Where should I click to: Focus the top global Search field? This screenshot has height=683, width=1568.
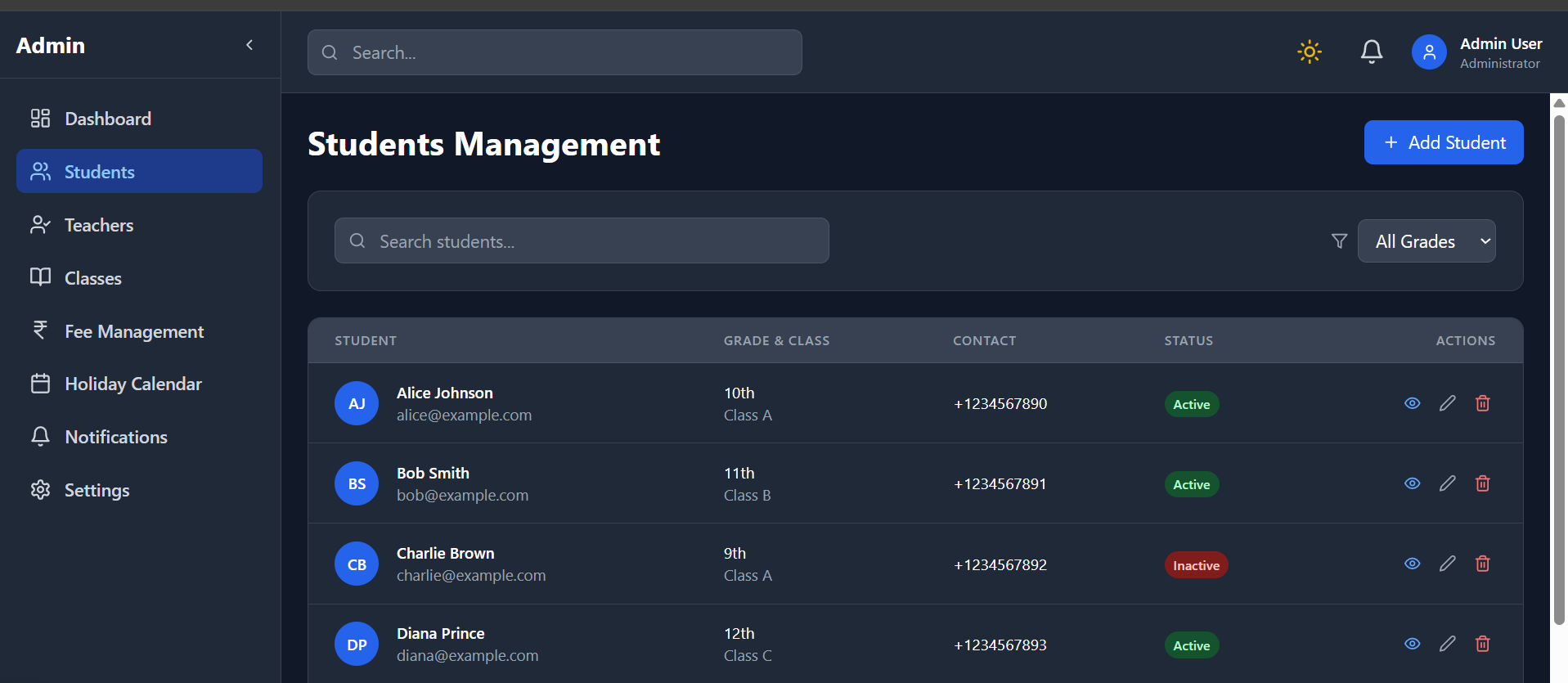tap(555, 52)
